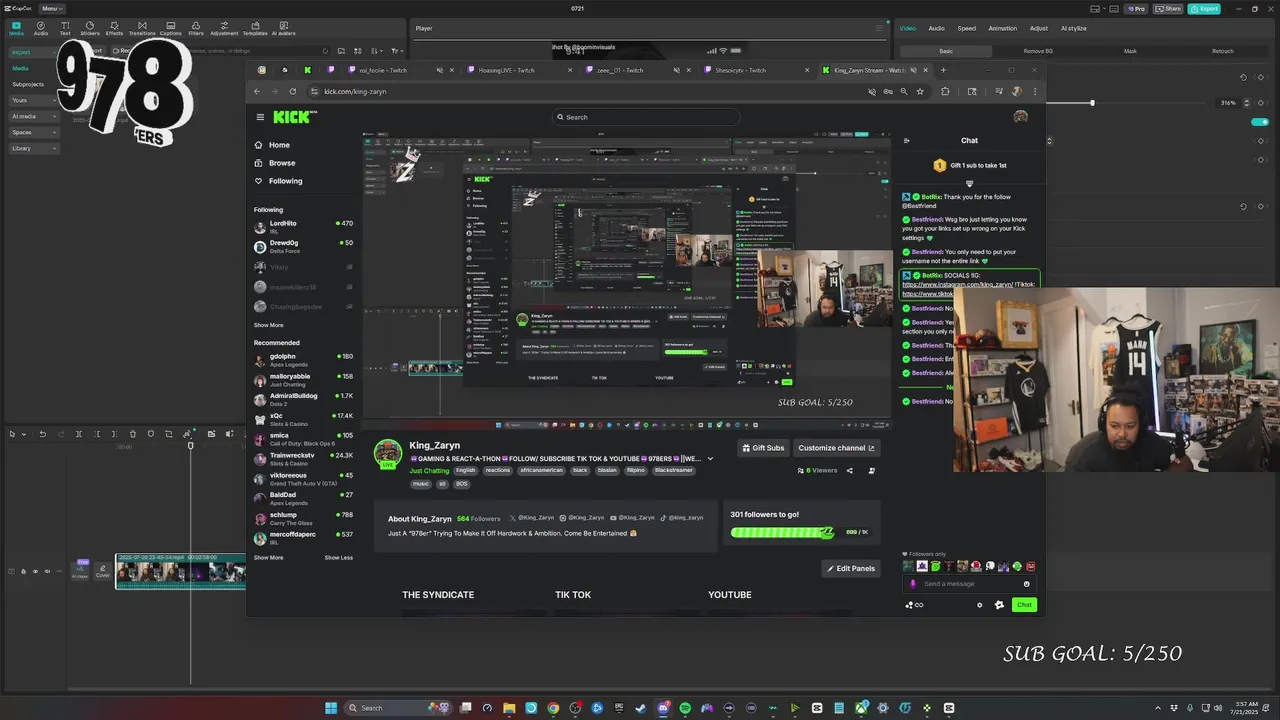
Task: Toggle mute on King_Zaryn Stream tab
Action: coord(912,70)
